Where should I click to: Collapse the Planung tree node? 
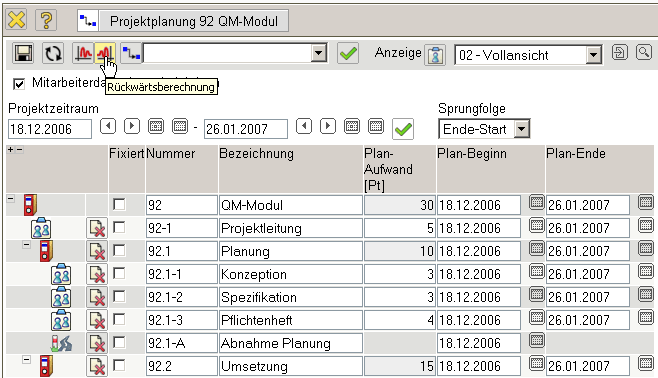point(26,245)
